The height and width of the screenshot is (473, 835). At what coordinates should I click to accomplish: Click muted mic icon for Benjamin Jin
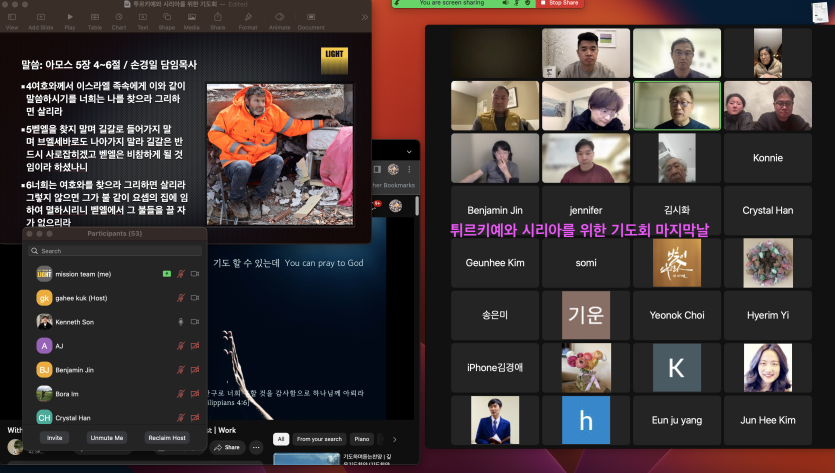click(181, 370)
